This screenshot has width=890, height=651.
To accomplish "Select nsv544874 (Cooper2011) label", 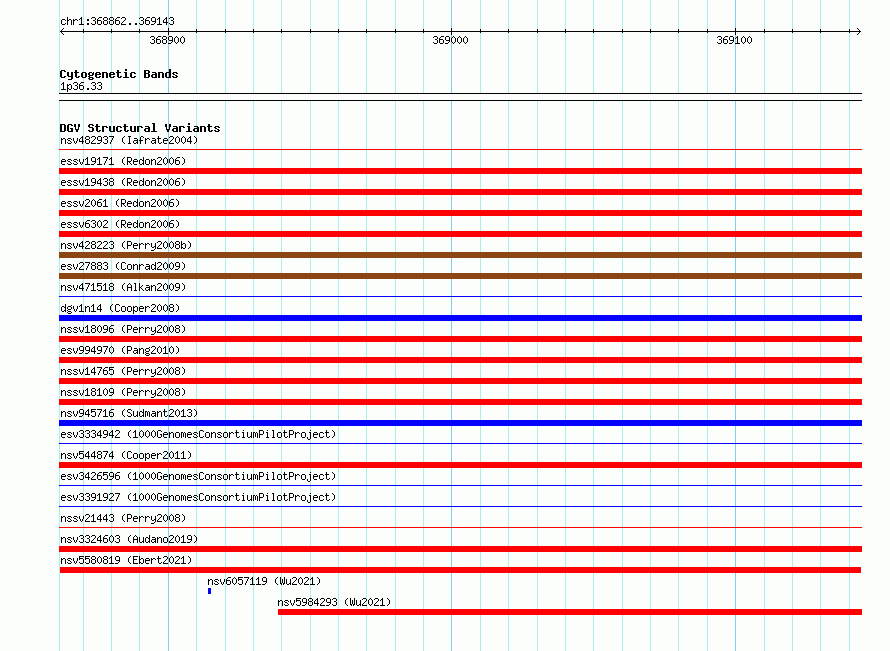I will tap(126, 455).
